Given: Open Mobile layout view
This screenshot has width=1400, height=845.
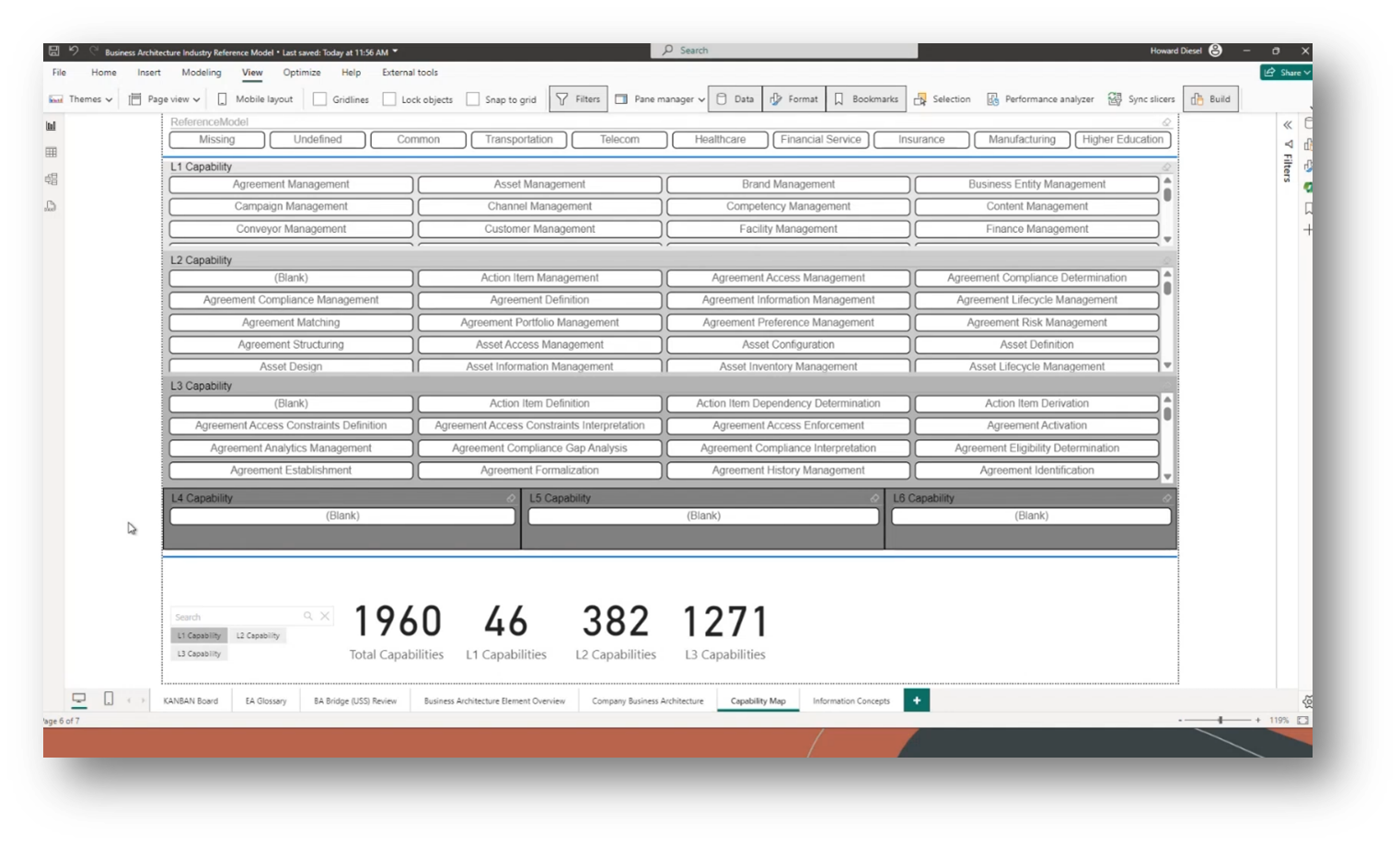Looking at the screenshot, I should 255,99.
